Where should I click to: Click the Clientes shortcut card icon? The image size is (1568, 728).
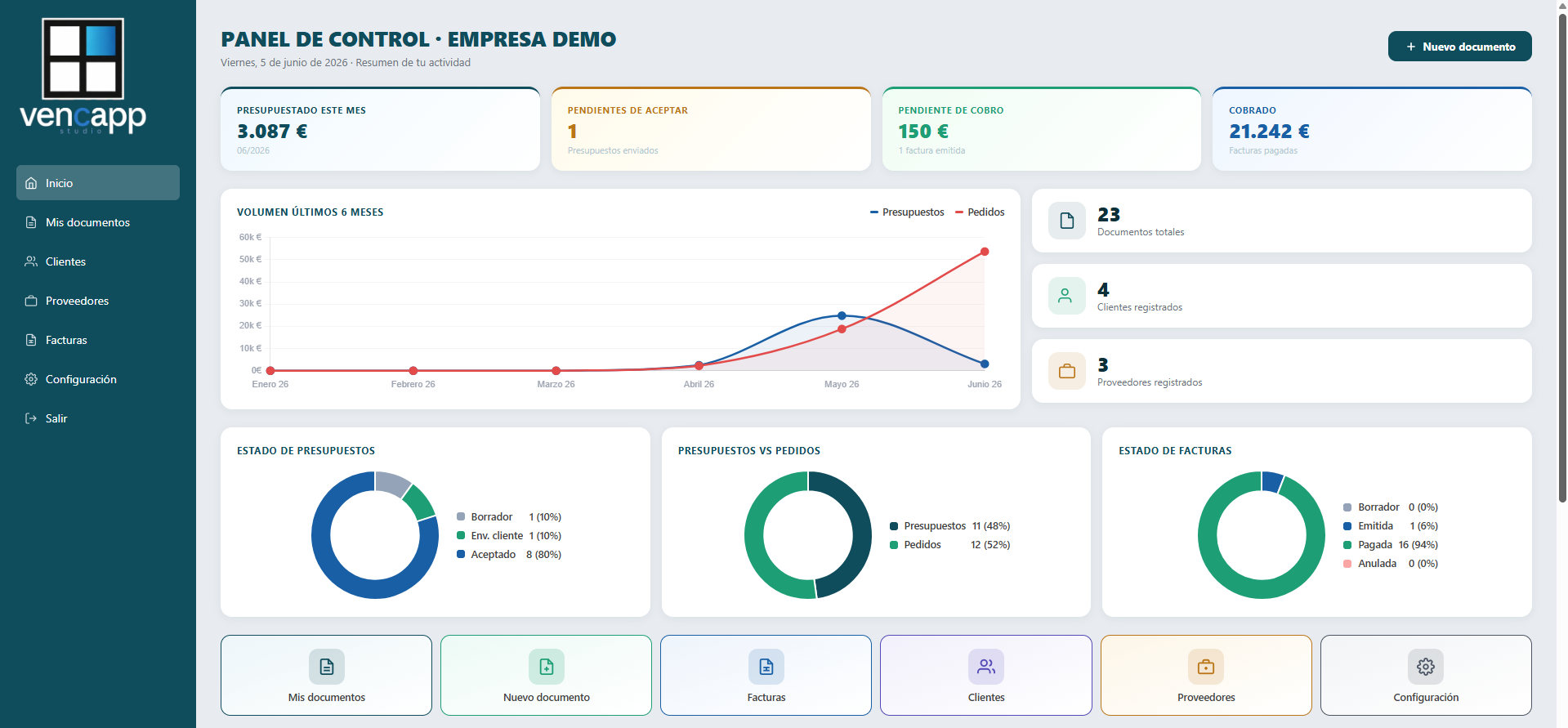tap(986, 667)
